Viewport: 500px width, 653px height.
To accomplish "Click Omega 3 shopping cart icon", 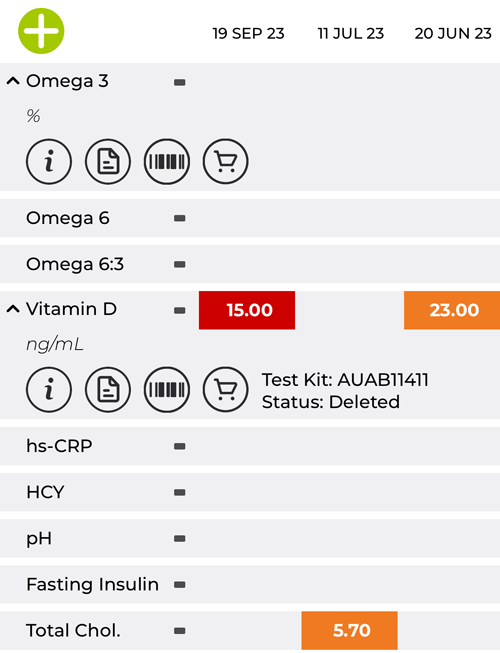I will (x=226, y=162).
